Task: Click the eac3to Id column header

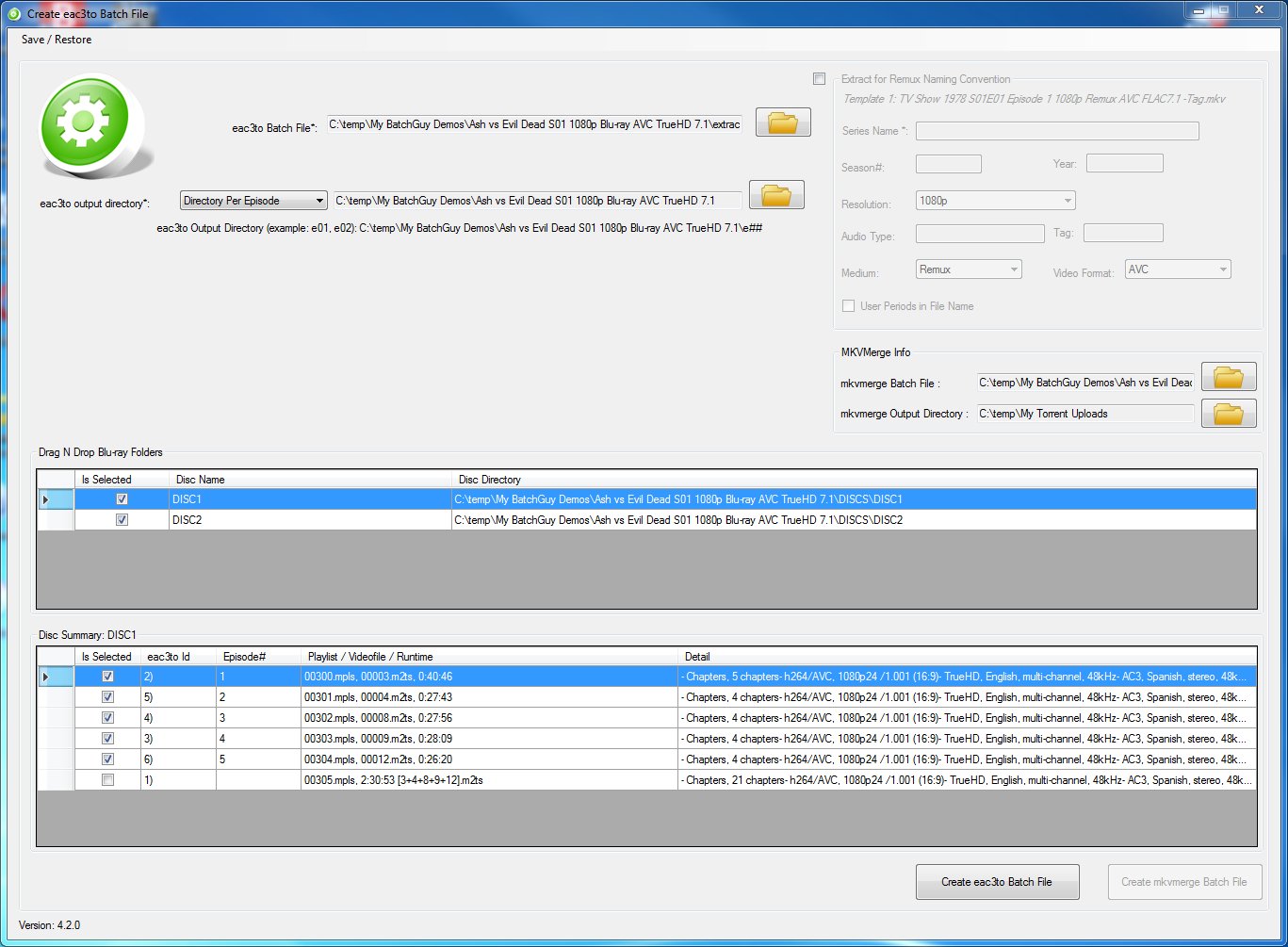Action: 178,657
